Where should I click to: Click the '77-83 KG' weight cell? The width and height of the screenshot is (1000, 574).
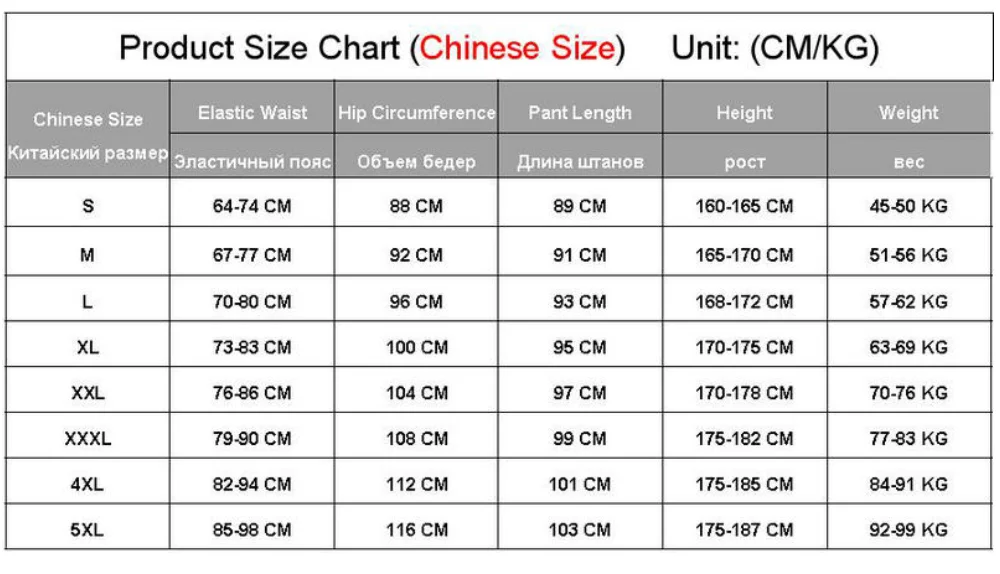coord(908,438)
